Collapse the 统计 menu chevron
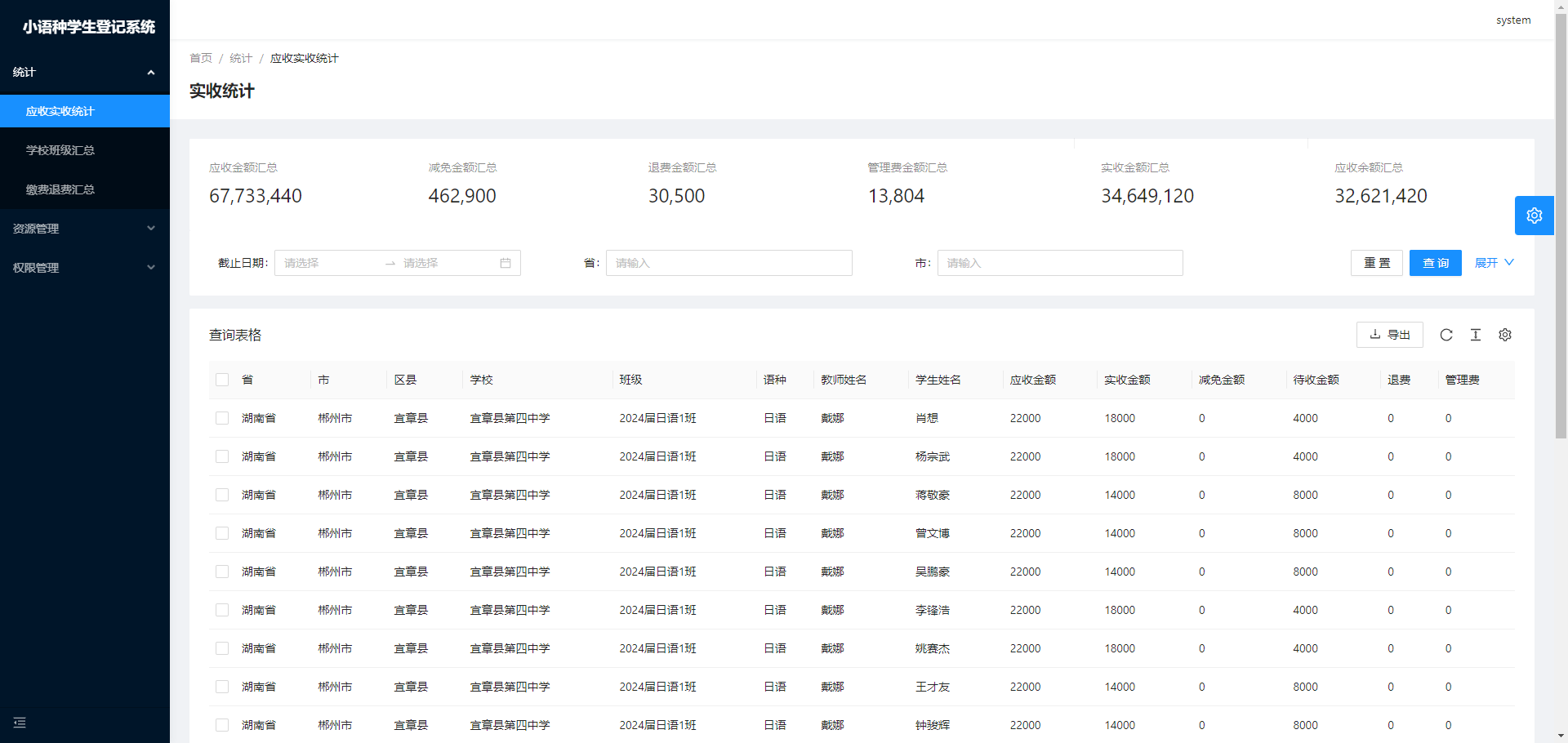1568x743 pixels. pyautogui.click(x=151, y=73)
